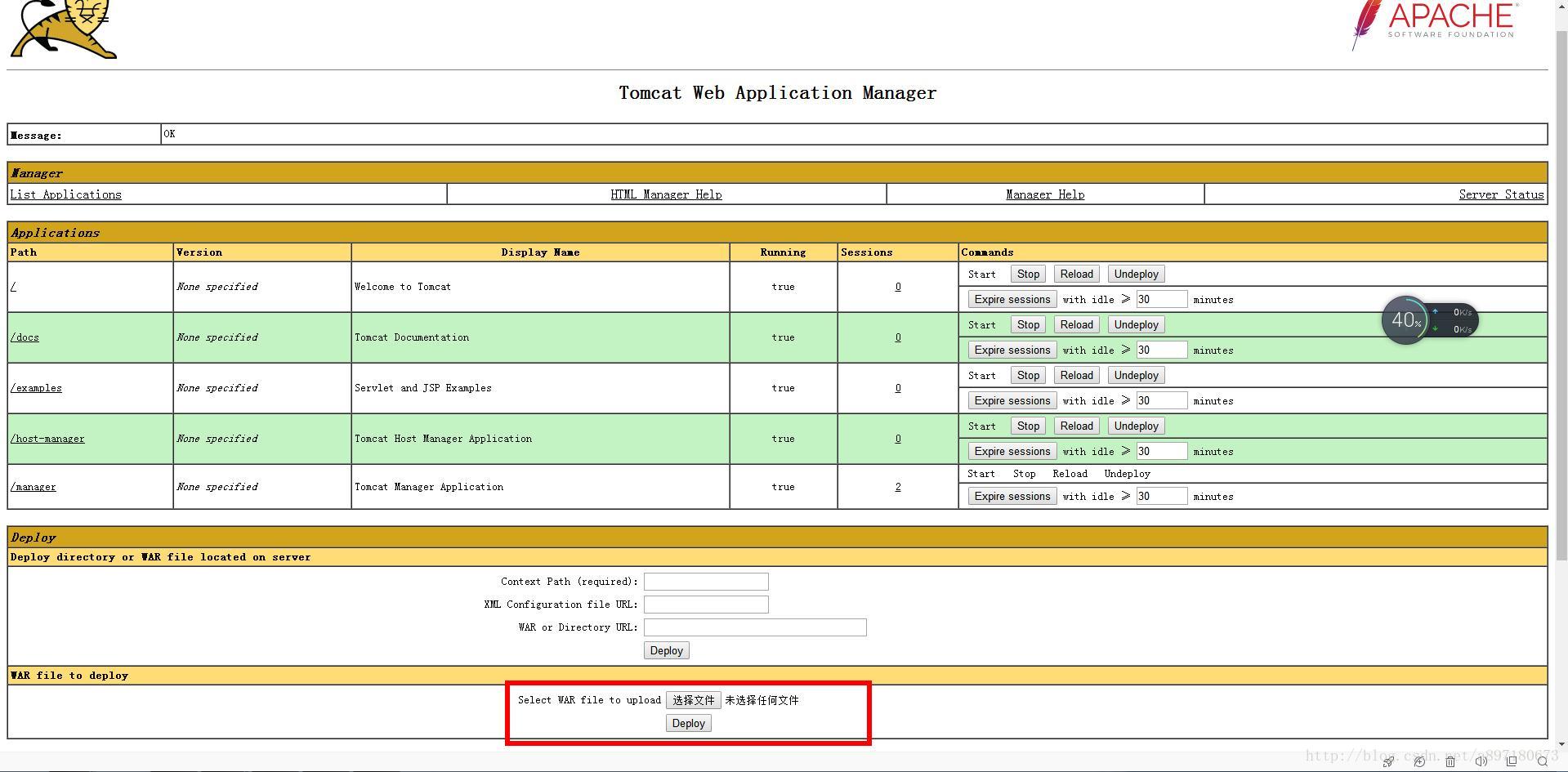Focus idle minutes field for /docs row
1568x772 pixels.
point(1161,350)
